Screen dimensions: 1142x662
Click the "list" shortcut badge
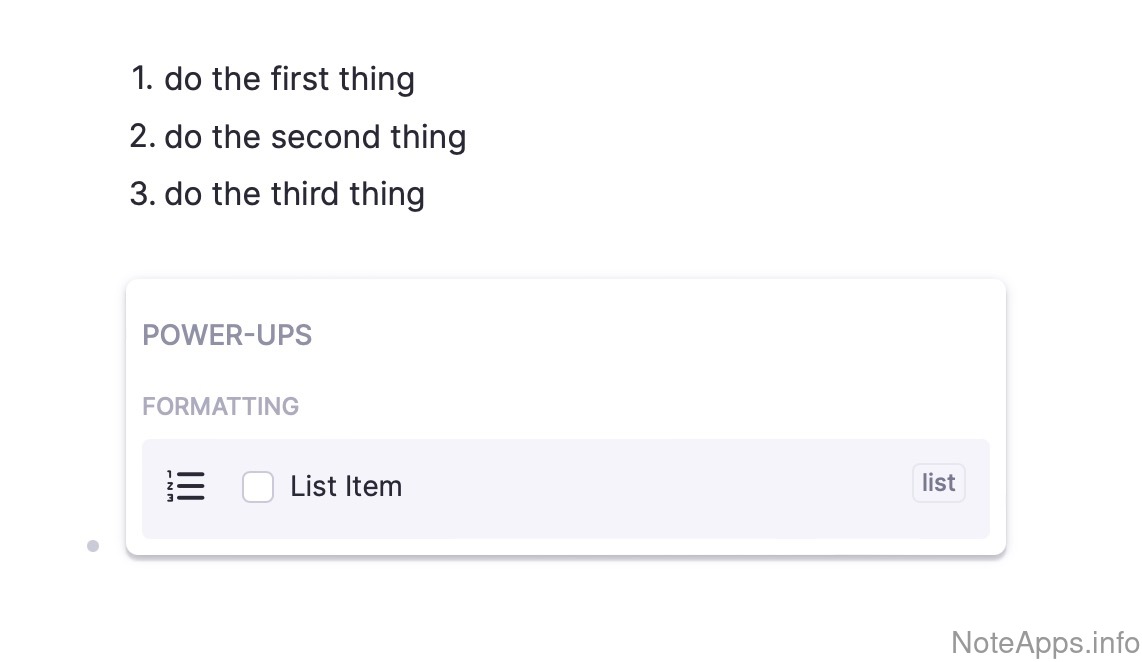click(x=938, y=483)
